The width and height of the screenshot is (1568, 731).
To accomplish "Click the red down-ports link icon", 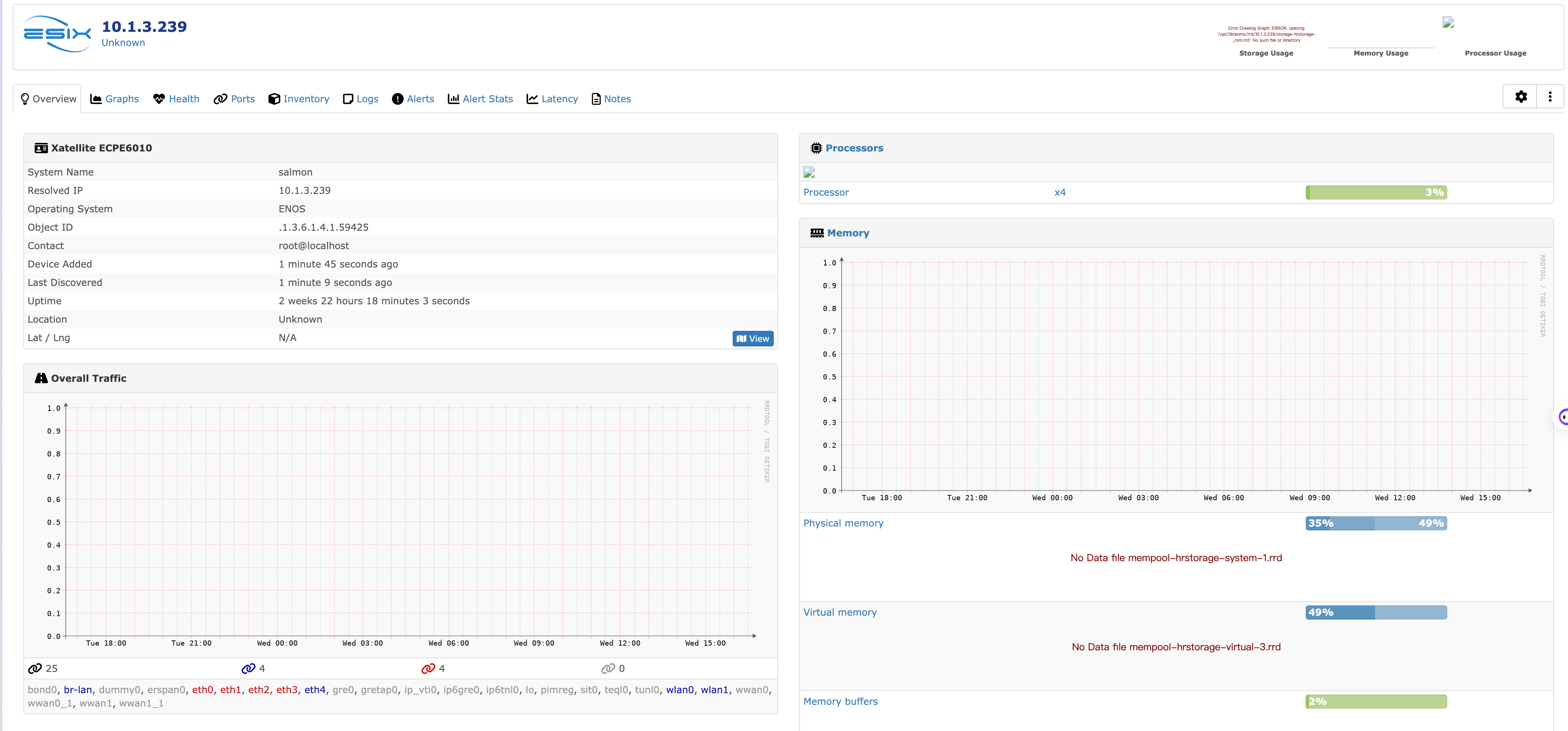I will point(428,669).
